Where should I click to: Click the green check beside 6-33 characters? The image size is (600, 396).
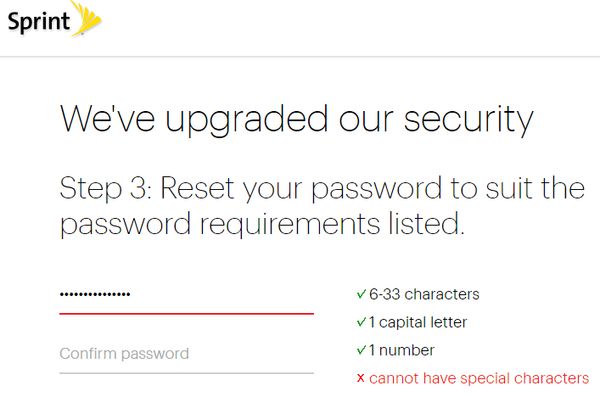pyautogui.click(x=361, y=294)
